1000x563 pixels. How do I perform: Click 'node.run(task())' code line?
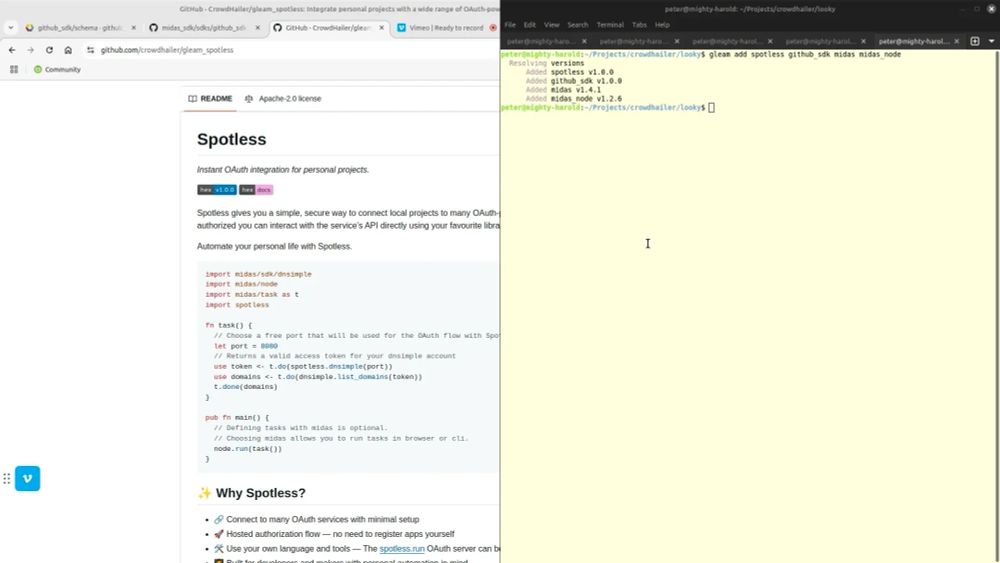pos(247,449)
